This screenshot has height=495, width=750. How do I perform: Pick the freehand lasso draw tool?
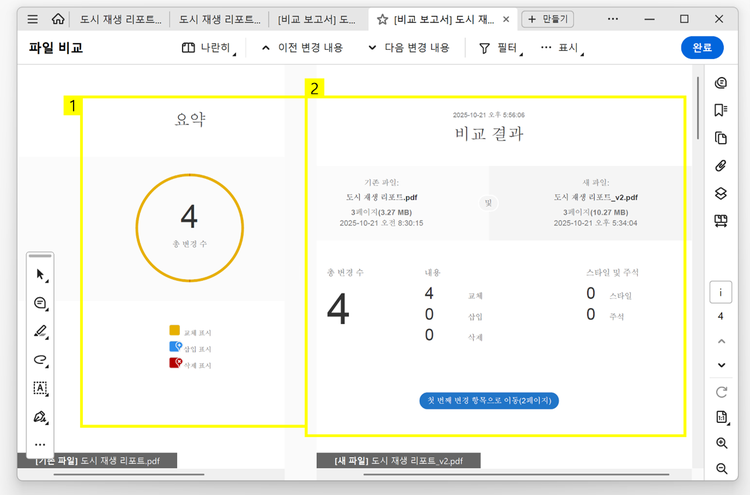(40, 360)
